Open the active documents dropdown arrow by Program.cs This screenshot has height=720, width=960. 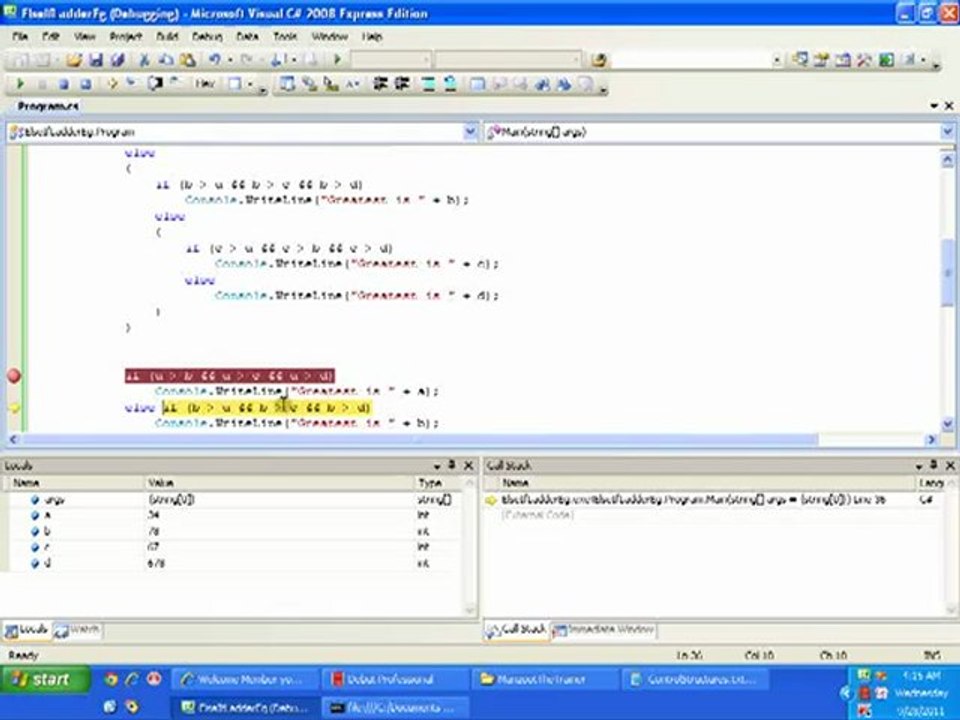pos(934,106)
